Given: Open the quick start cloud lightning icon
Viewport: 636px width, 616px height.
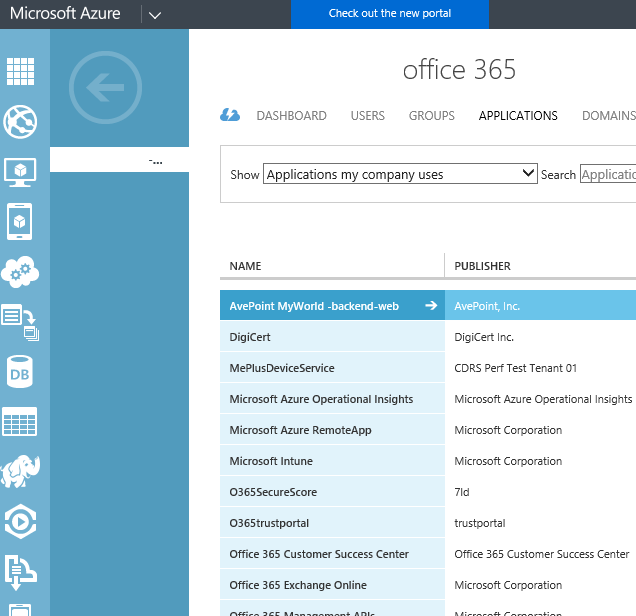Looking at the screenshot, I should pos(230,116).
